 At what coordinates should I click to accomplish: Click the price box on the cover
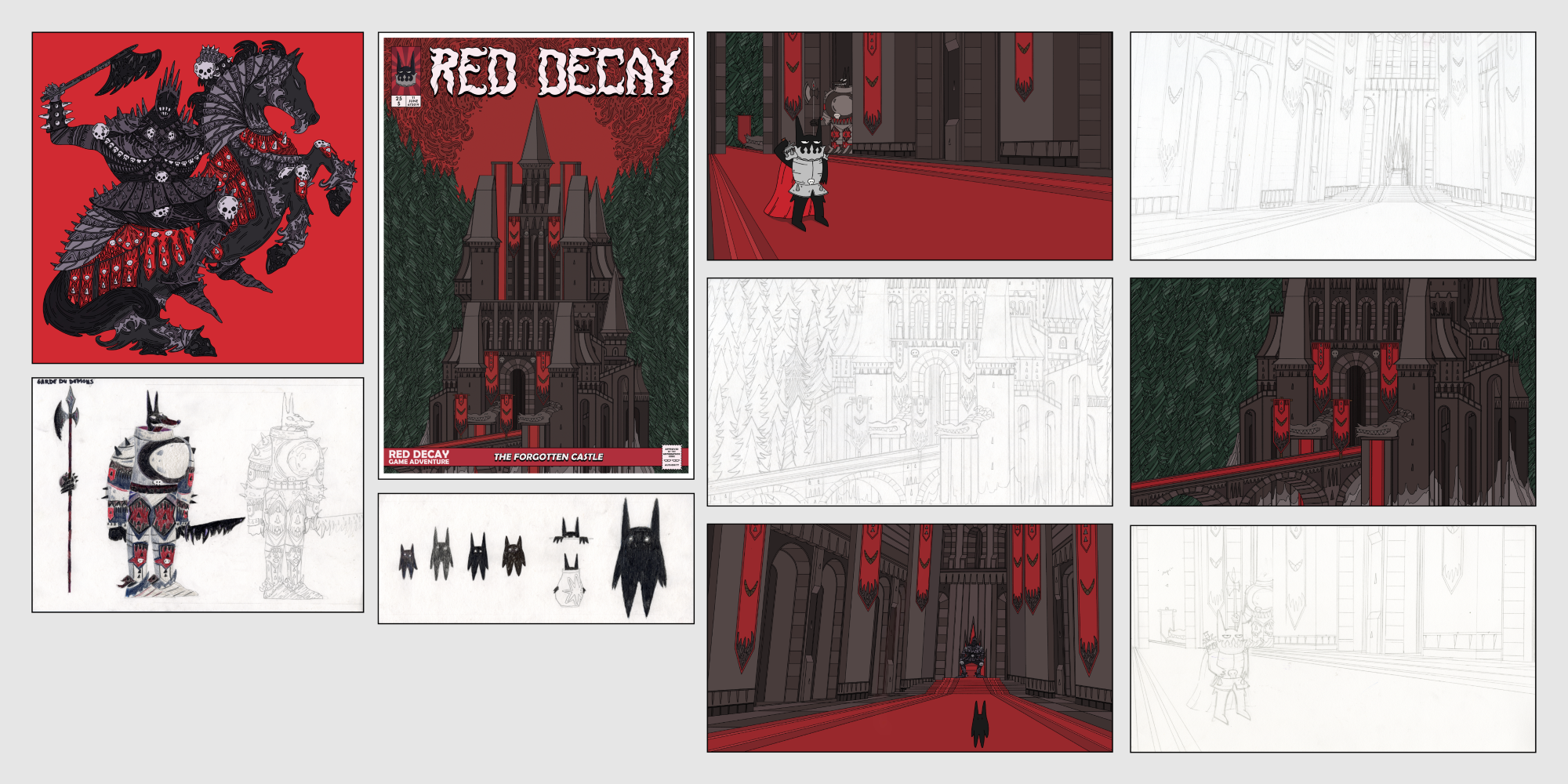coord(397,101)
